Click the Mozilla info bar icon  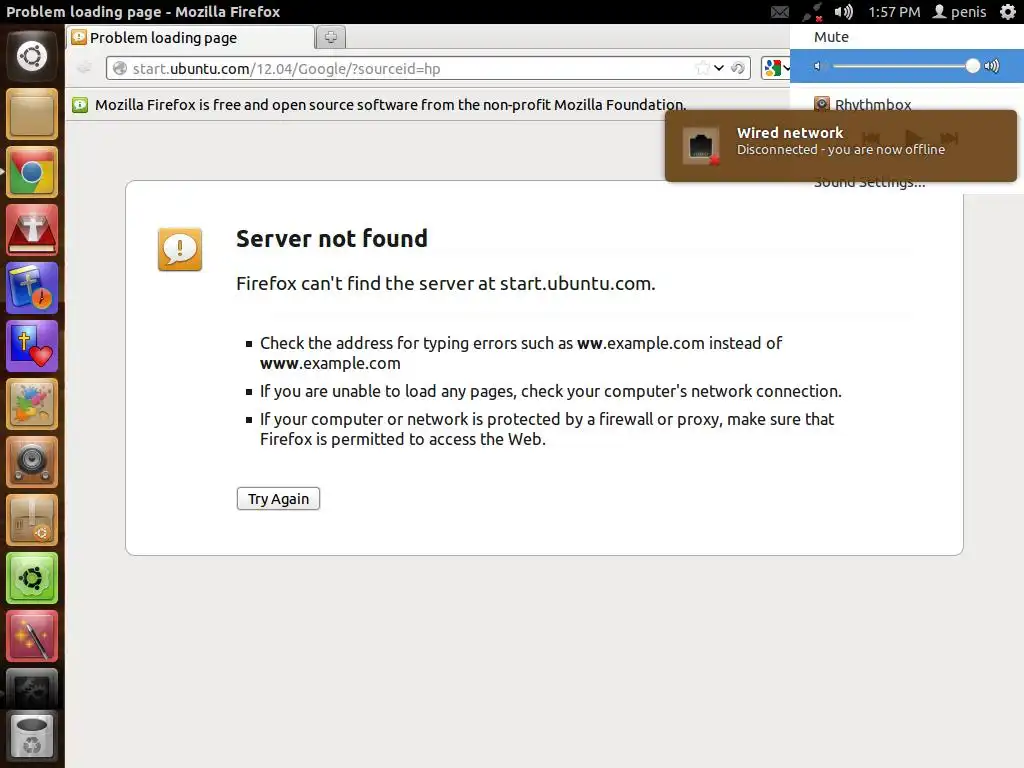coord(80,104)
